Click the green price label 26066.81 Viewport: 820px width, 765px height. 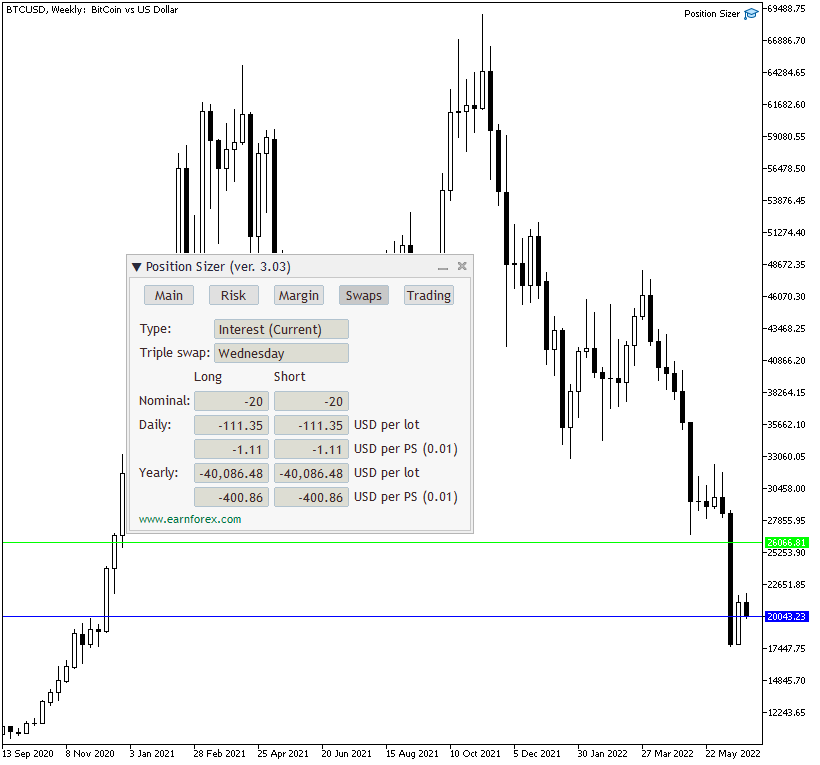click(x=786, y=541)
